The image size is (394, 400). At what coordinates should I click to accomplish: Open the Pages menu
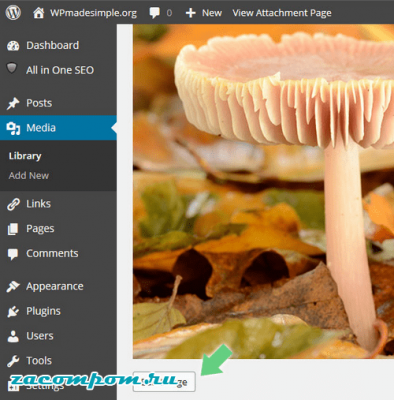pyautogui.click(x=40, y=229)
